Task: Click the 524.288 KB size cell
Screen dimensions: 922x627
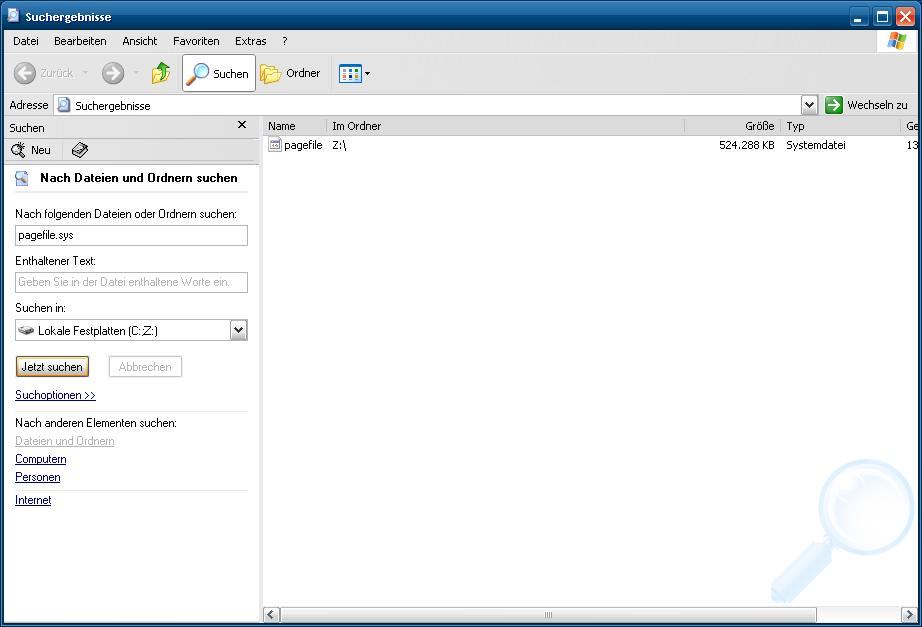Action: [x=747, y=145]
